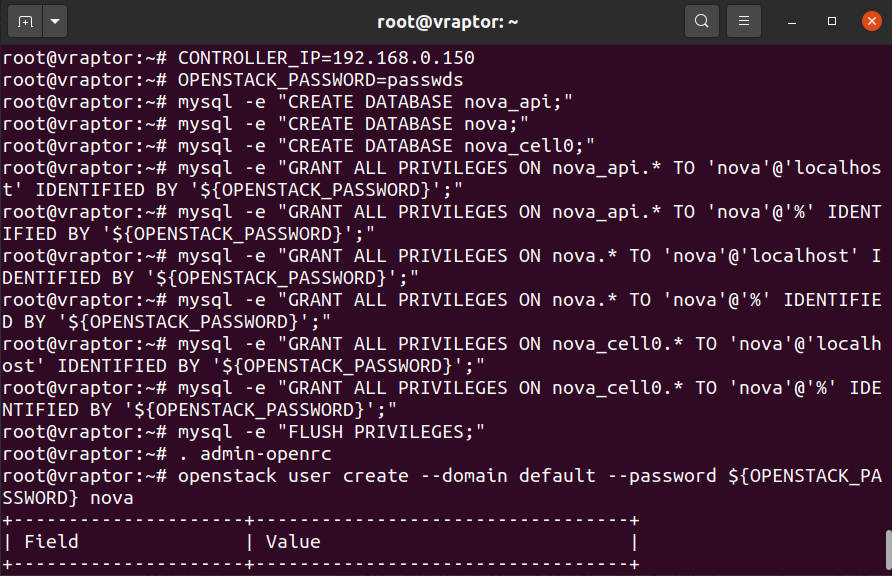
Task: Minimize the terminal window
Action: 792,21
